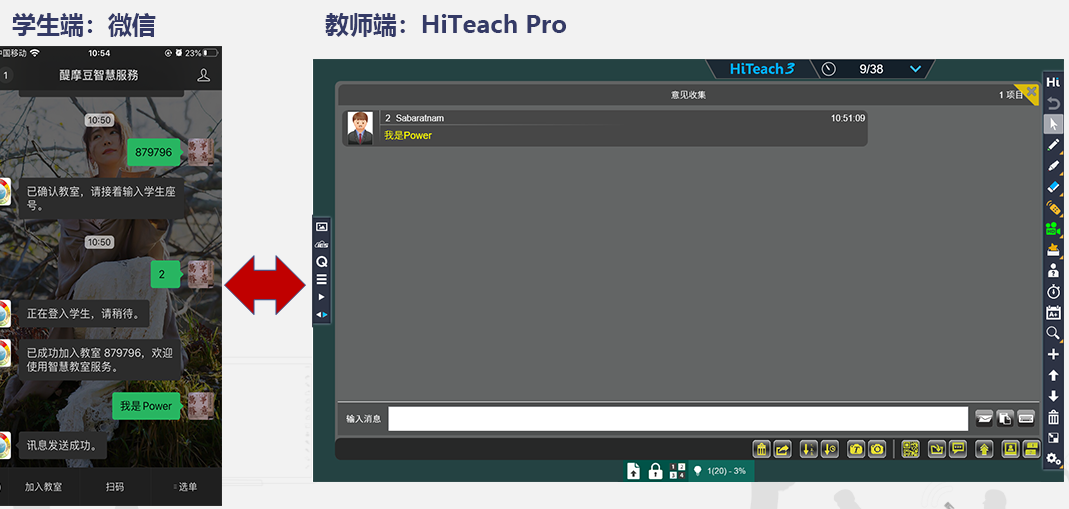Open the stopwatch timer tool
This screenshot has height=509, width=1069.
(x=1053, y=292)
